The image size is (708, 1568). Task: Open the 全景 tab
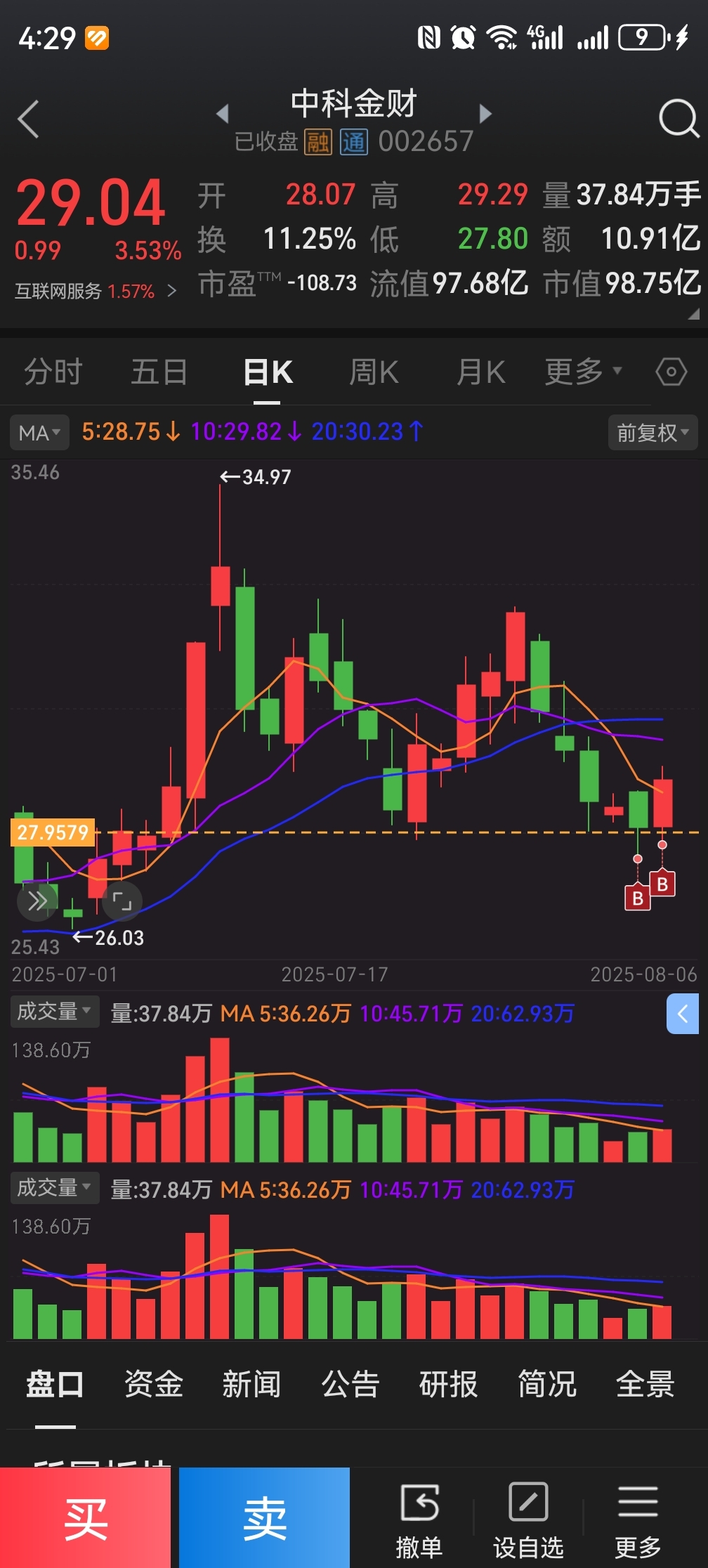pyautogui.click(x=645, y=1385)
